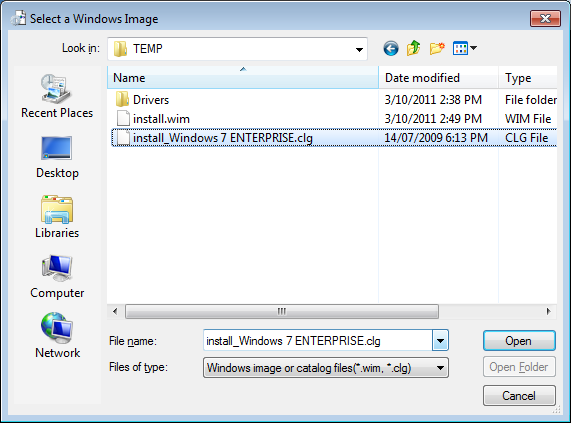Image resolution: width=571 pixels, height=423 pixels.
Task: Click date 3/10/2011 2:38 PM
Action: 433,99
